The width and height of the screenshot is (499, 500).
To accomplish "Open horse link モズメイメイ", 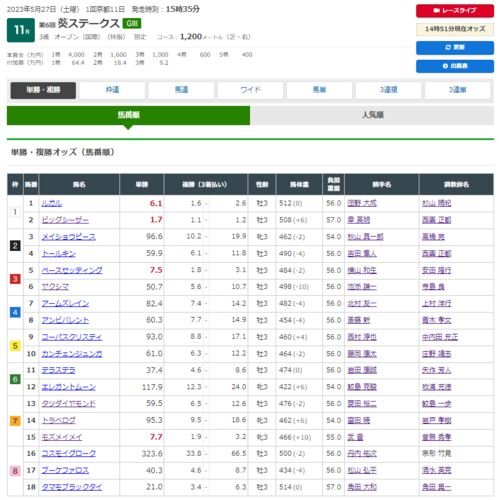I will [62, 437].
